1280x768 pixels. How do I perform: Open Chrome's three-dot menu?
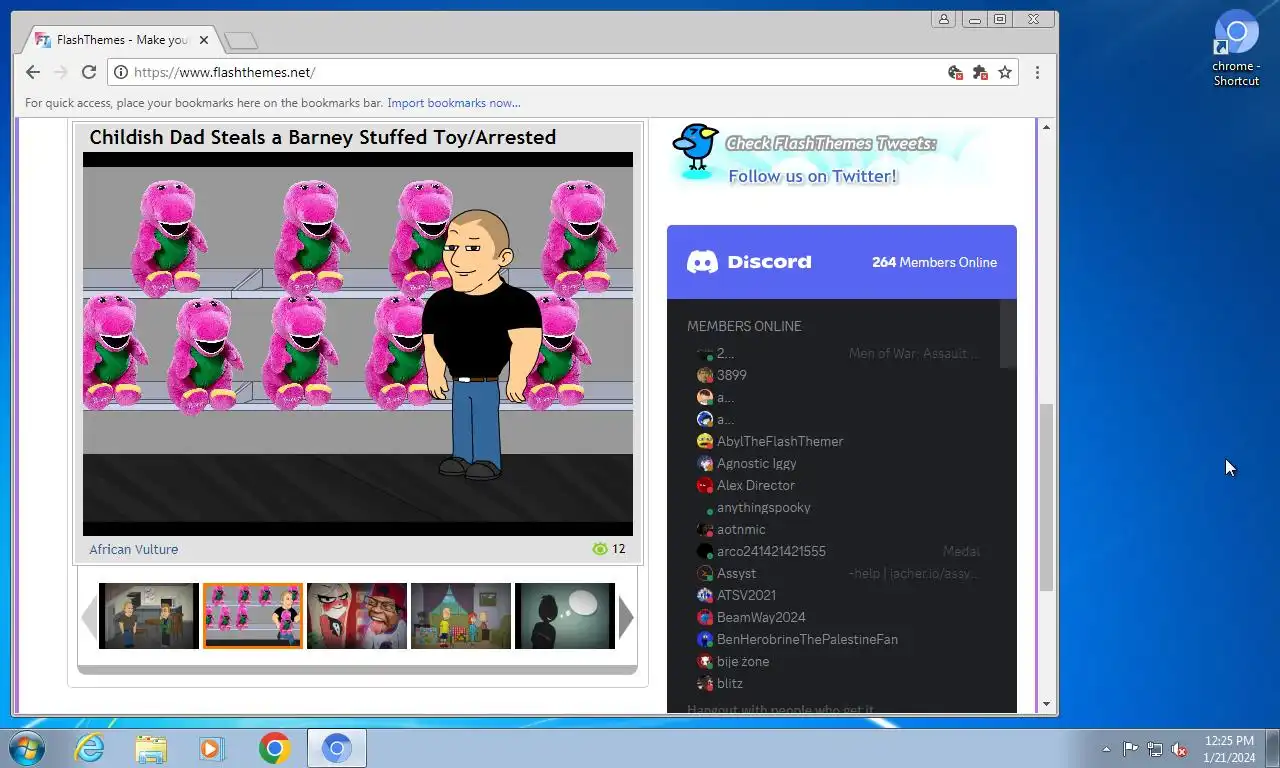1037,72
